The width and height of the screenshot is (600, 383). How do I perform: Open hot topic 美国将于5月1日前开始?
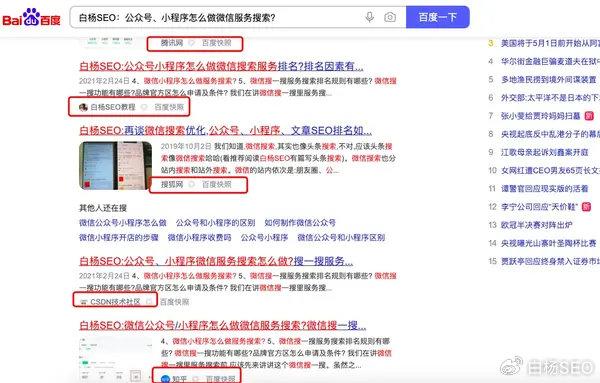point(550,43)
